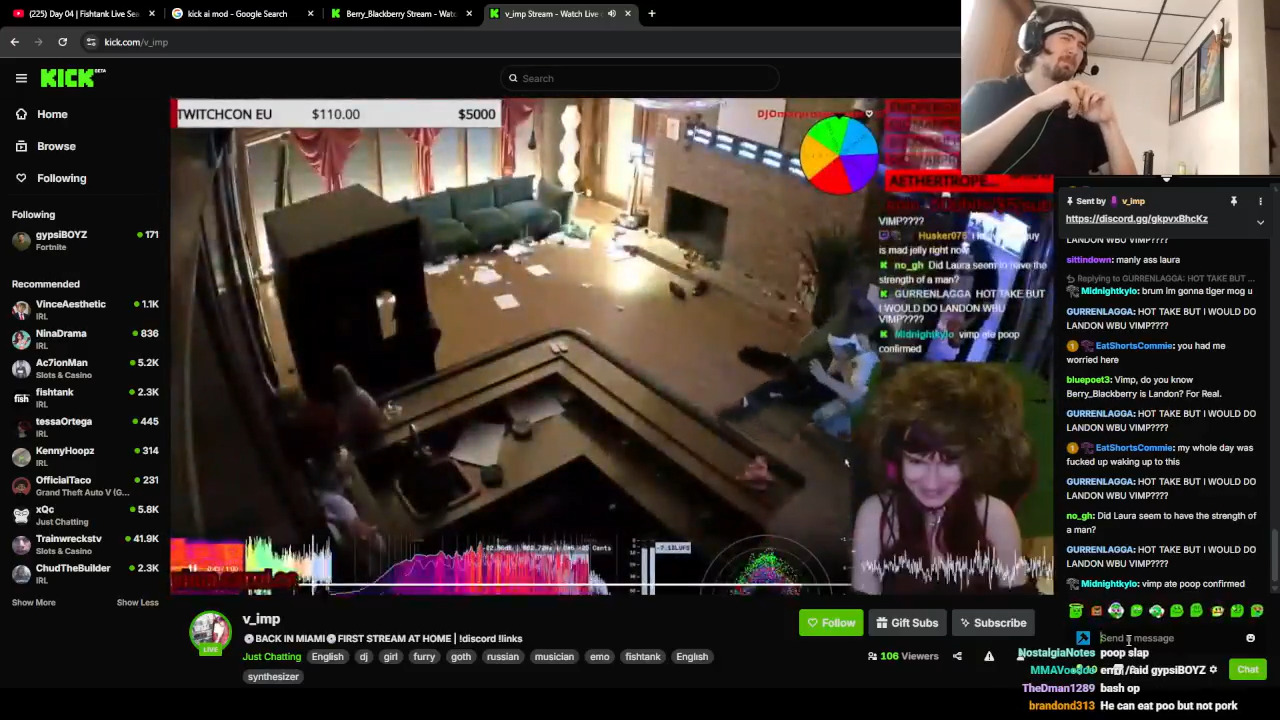Click the Send a message chat input

coord(1166,638)
